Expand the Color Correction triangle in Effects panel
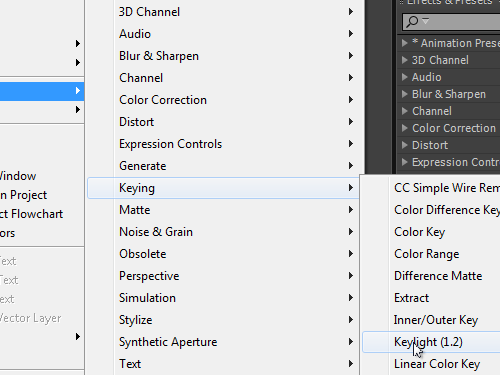This screenshot has width=500, height=375. pyautogui.click(x=405, y=128)
